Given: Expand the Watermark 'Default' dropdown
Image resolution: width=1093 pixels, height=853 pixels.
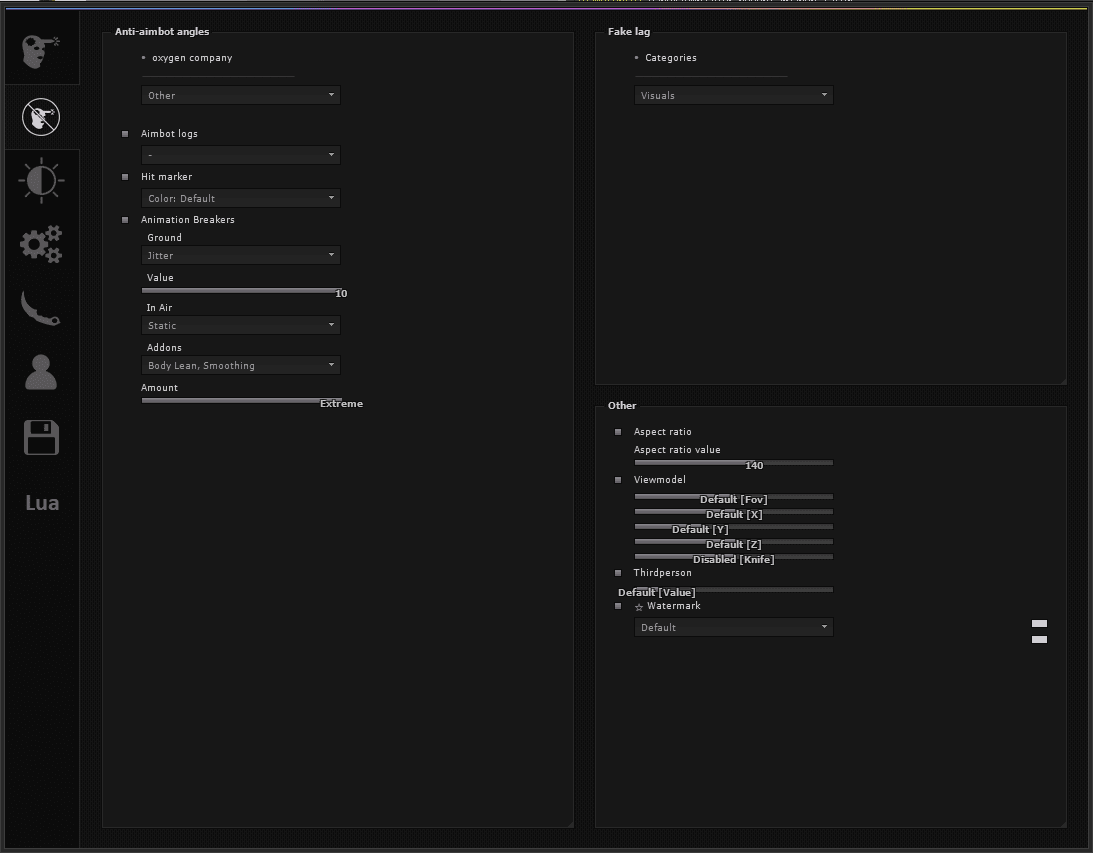Looking at the screenshot, I should (x=734, y=627).
